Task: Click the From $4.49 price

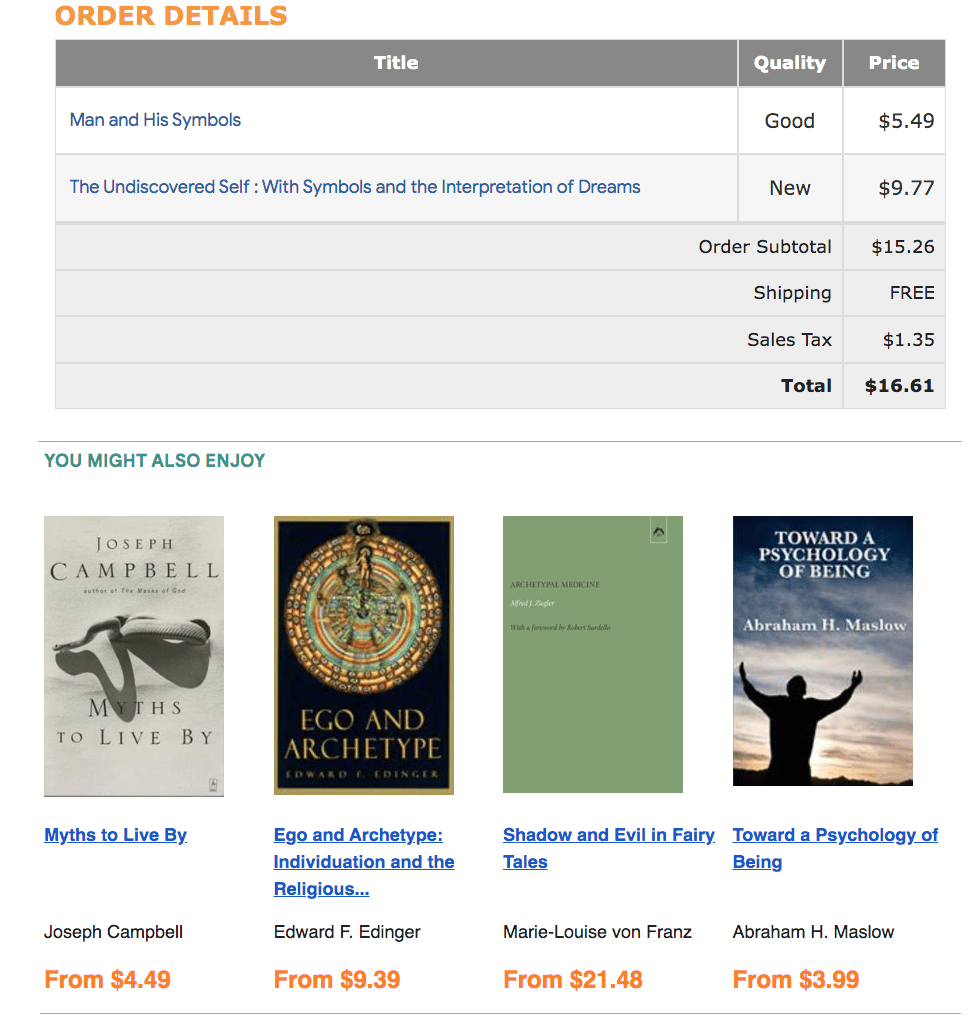Action: tap(108, 979)
